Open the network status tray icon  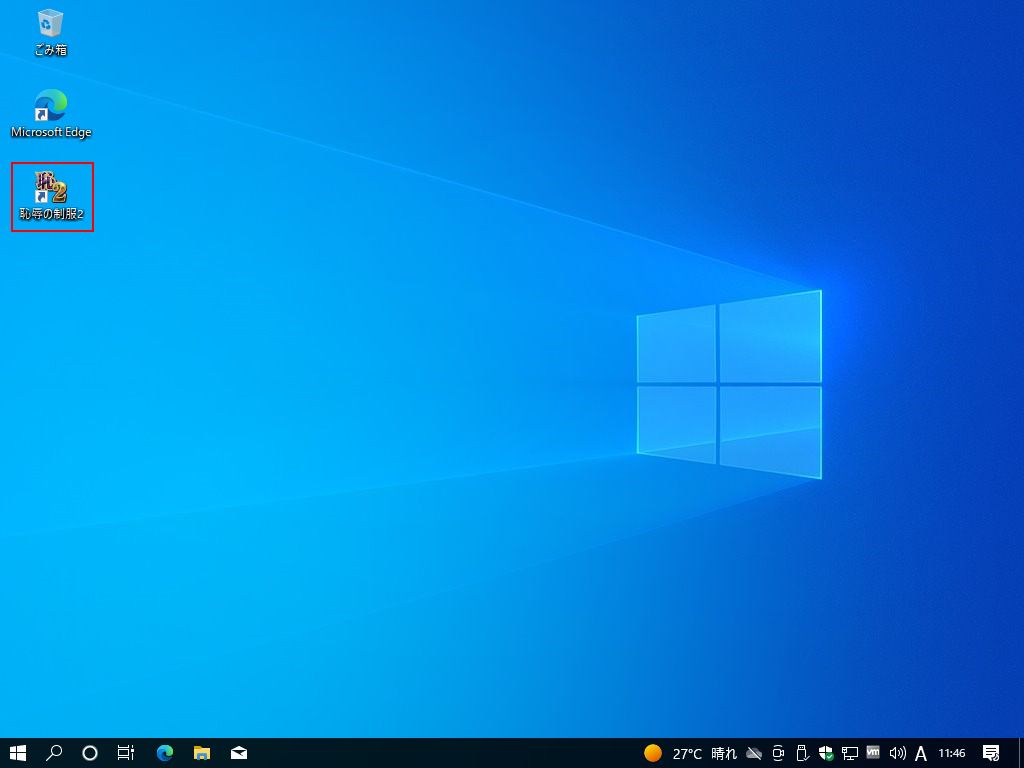click(850, 754)
